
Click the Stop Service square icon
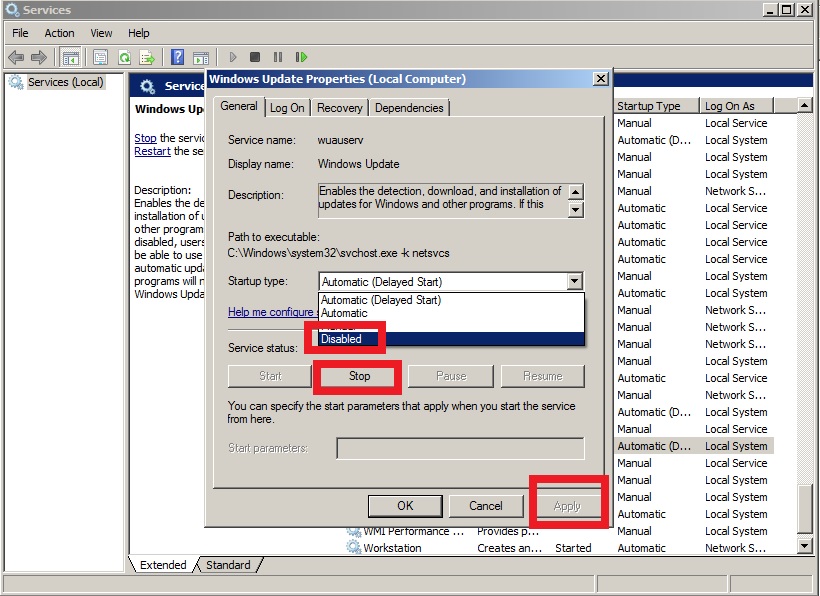[255, 57]
